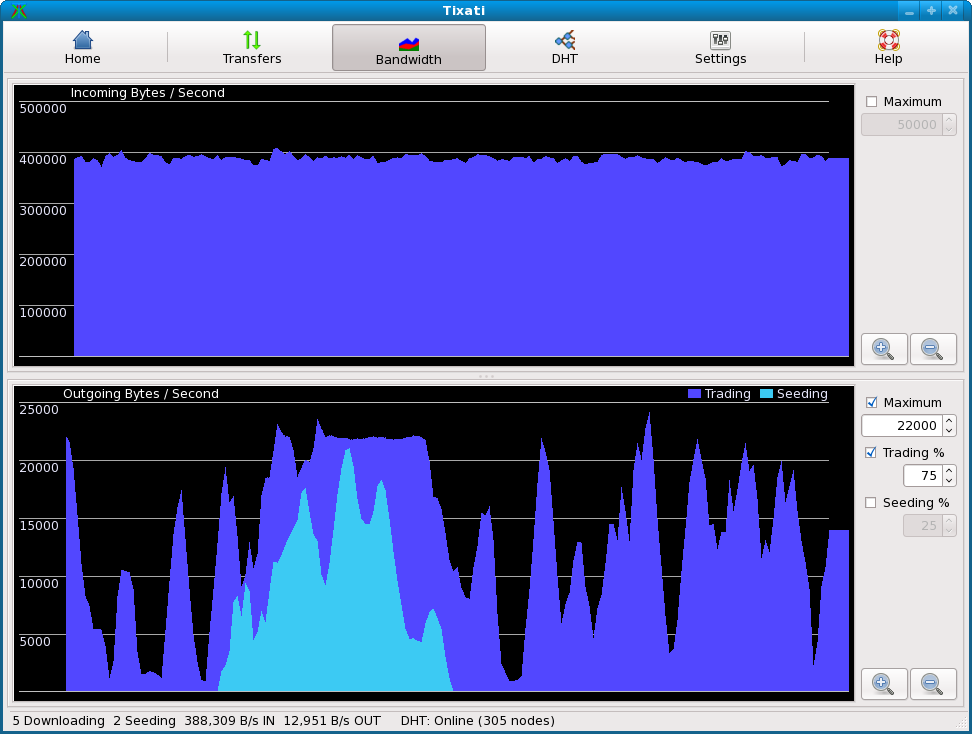The image size is (972, 734).
Task: Click the Trading legend color swatch
Action: (694, 394)
